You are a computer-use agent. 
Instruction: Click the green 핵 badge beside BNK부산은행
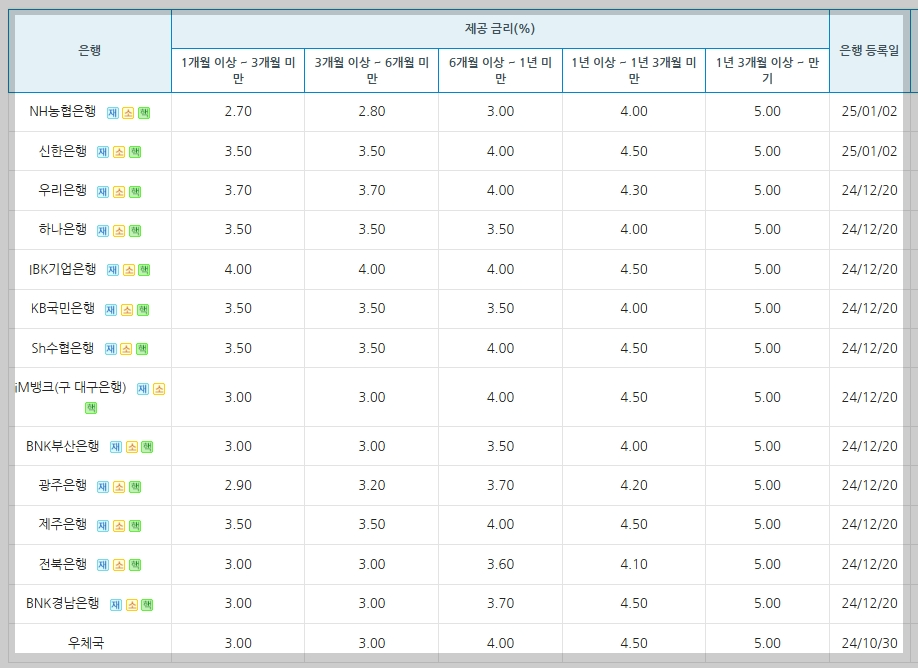pyautogui.click(x=148, y=447)
